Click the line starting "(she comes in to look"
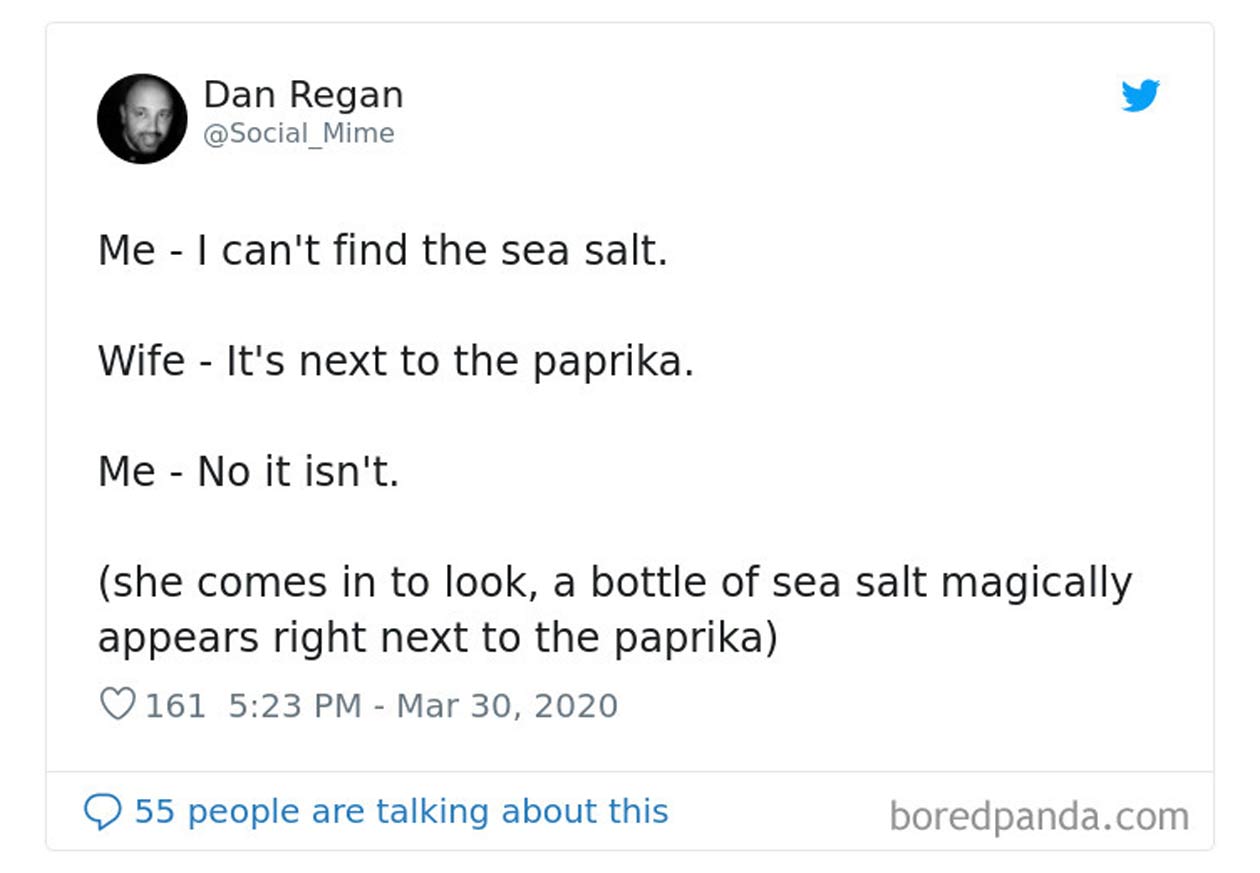Viewport: 1260px width, 873px height. [614, 582]
